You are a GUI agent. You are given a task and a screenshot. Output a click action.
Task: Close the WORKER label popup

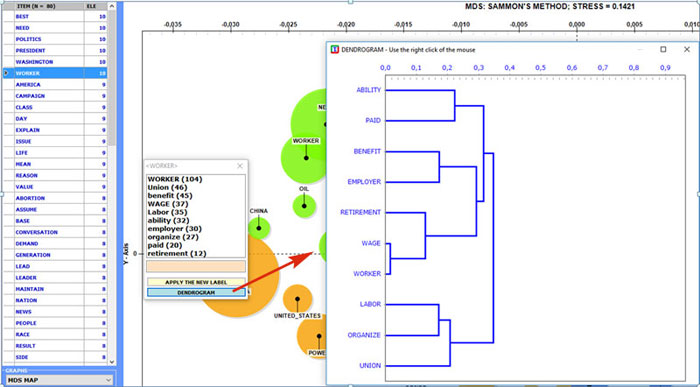(240, 166)
